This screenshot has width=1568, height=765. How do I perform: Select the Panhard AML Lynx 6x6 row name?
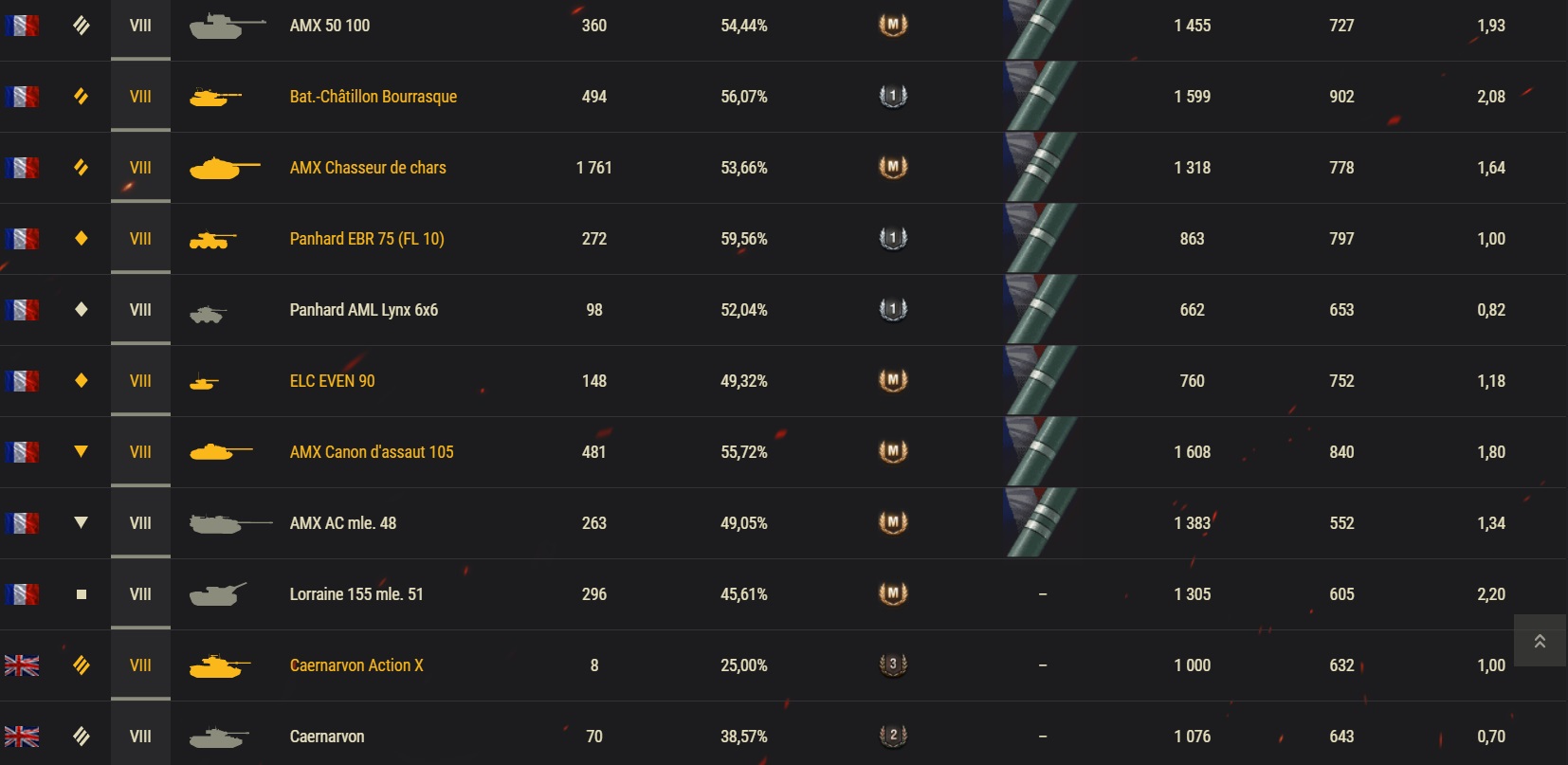tap(363, 310)
